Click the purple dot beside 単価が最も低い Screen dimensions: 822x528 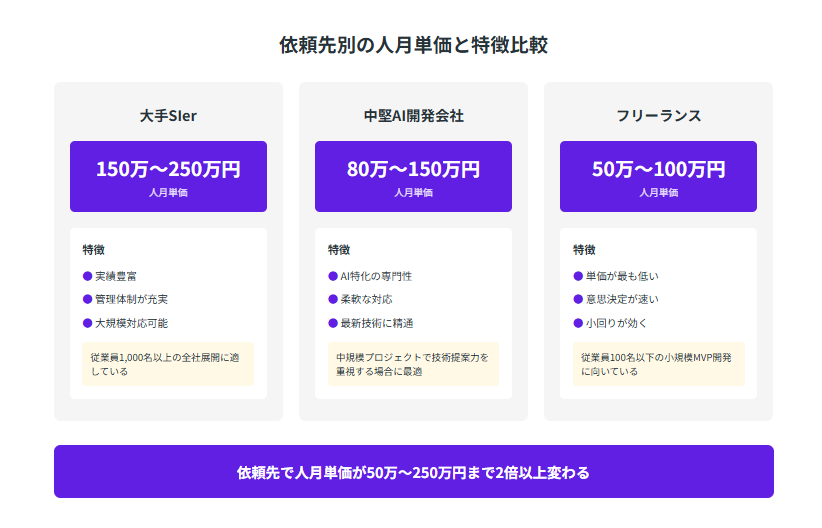tap(578, 275)
